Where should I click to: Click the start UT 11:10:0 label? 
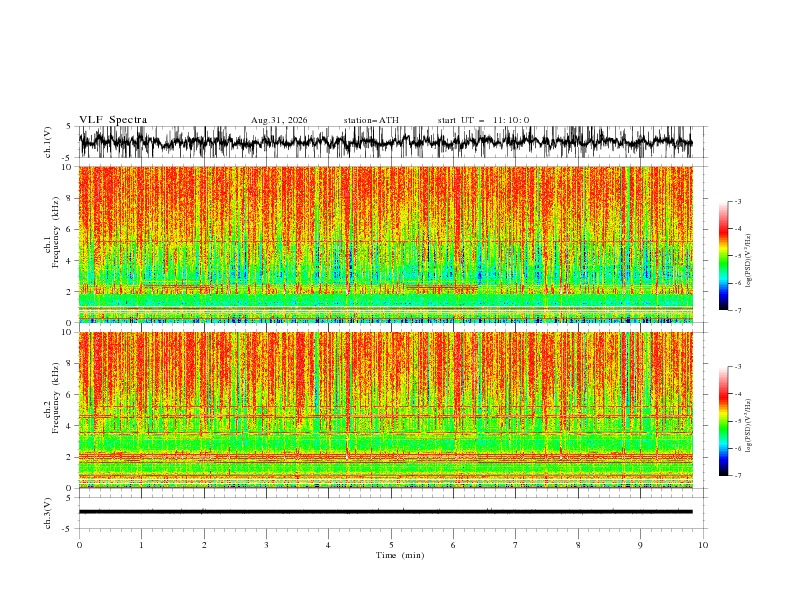point(483,120)
